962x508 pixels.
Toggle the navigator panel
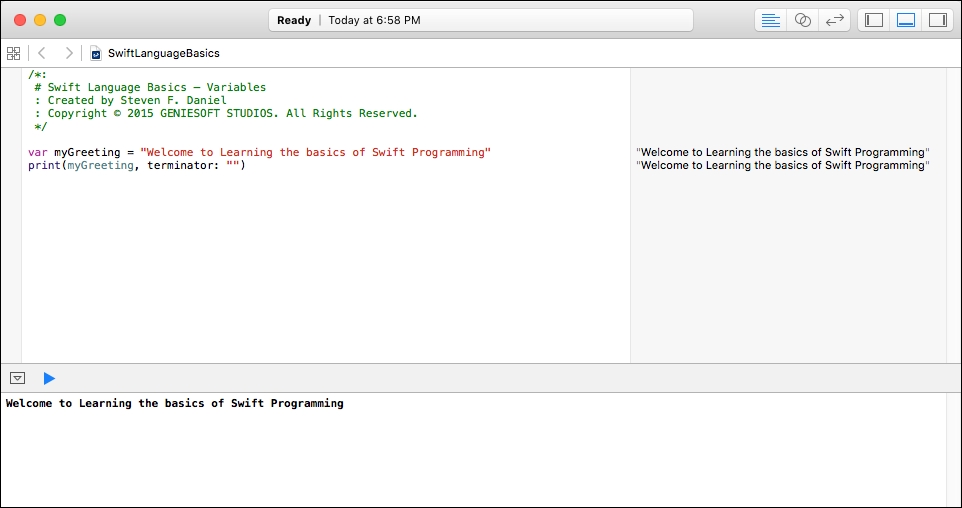pyautogui.click(x=874, y=20)
